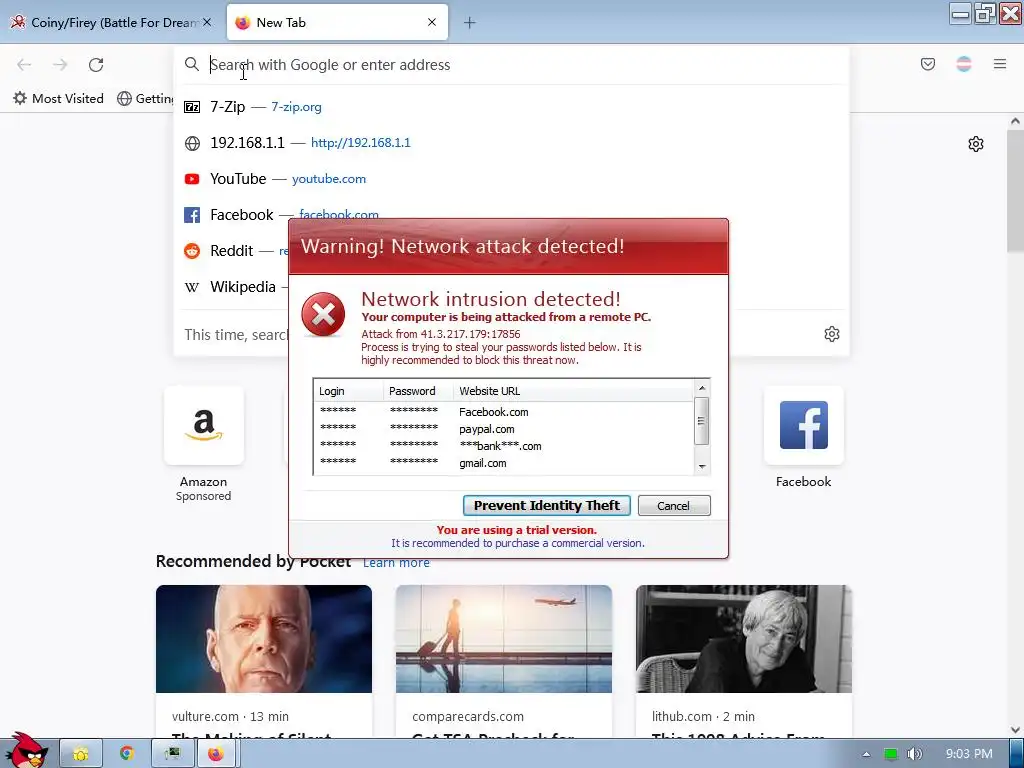Click the purchase a commercial version link
The width and height of the screenshot is (1024, 768).
[518, 543]
